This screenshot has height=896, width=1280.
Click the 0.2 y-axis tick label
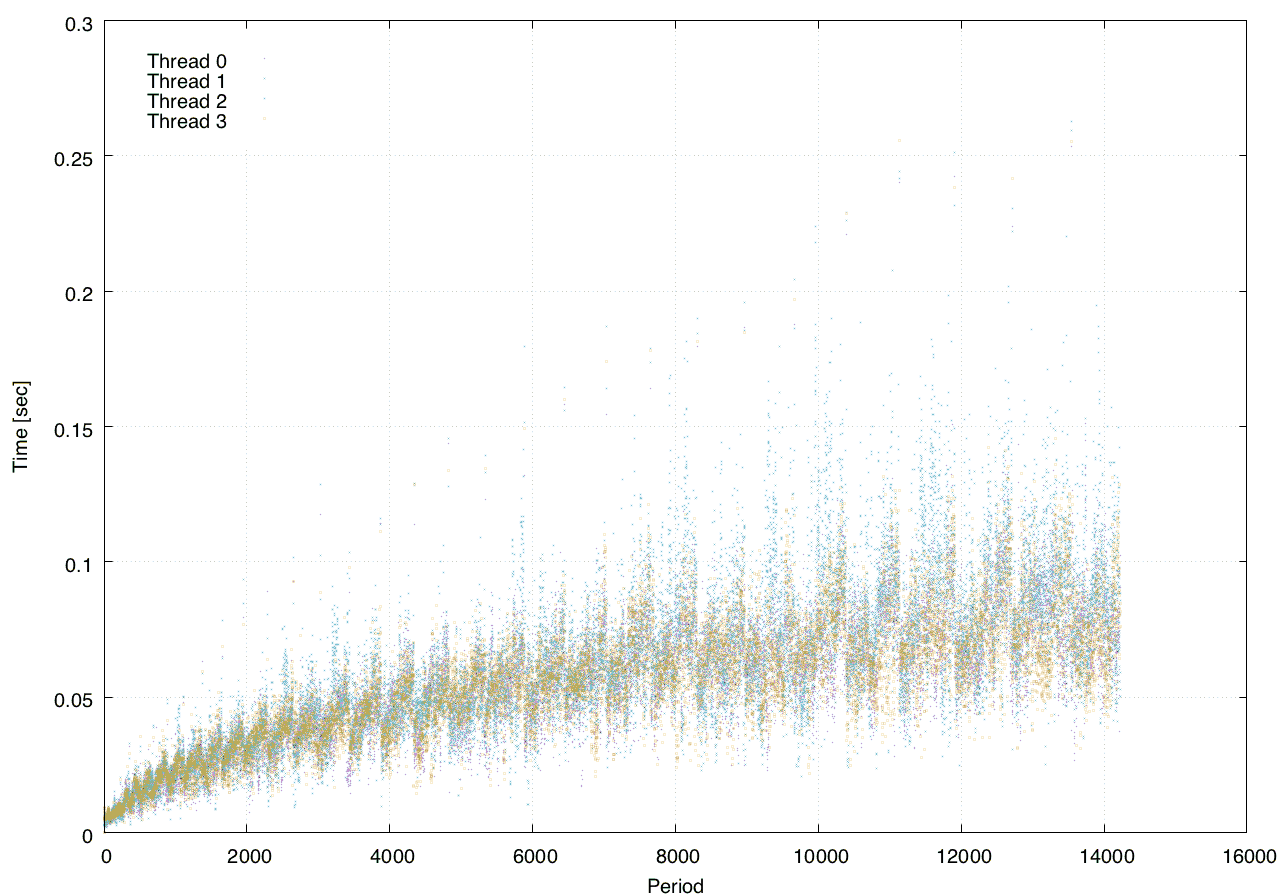(x=81, y=292)
